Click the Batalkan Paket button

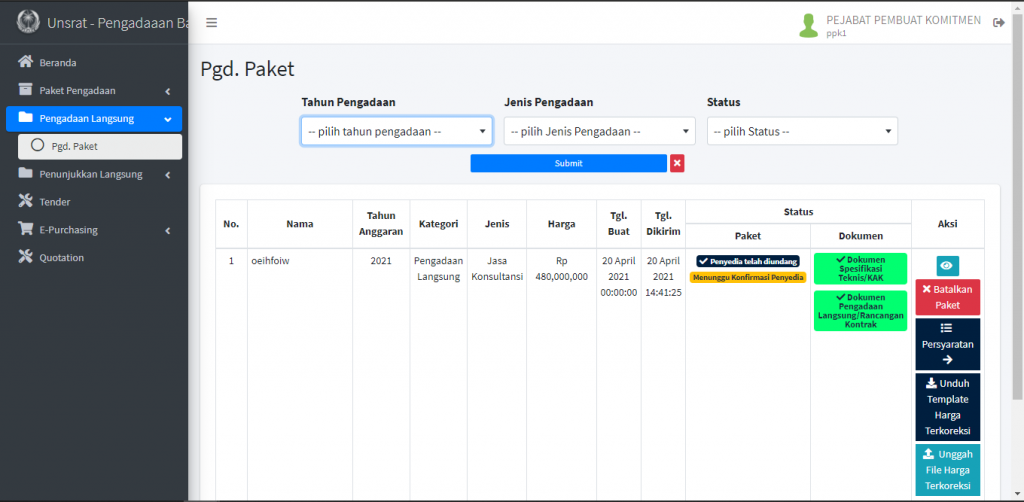click(947, 297)
